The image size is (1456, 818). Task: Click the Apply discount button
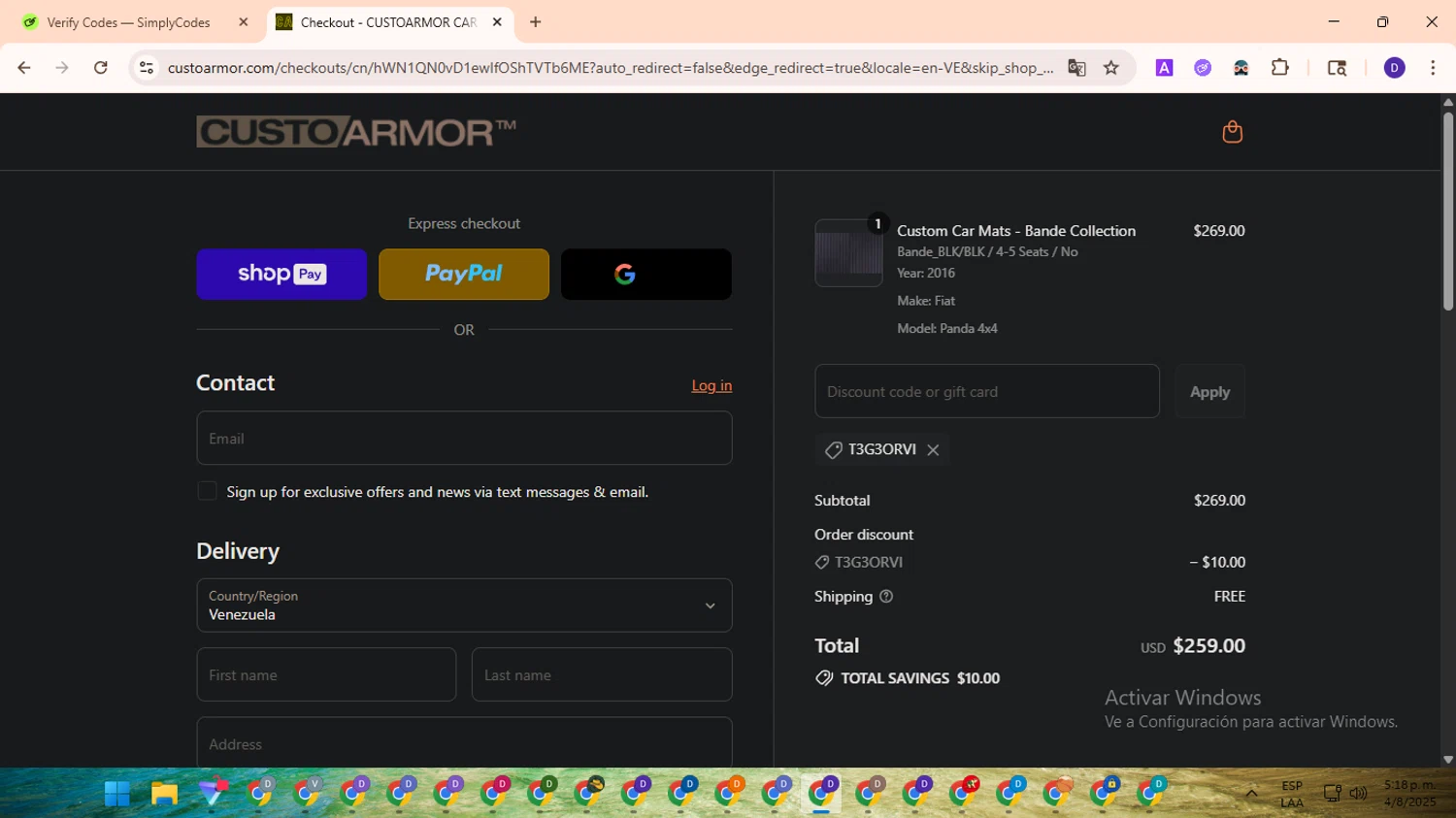(x=1209, y=391)
